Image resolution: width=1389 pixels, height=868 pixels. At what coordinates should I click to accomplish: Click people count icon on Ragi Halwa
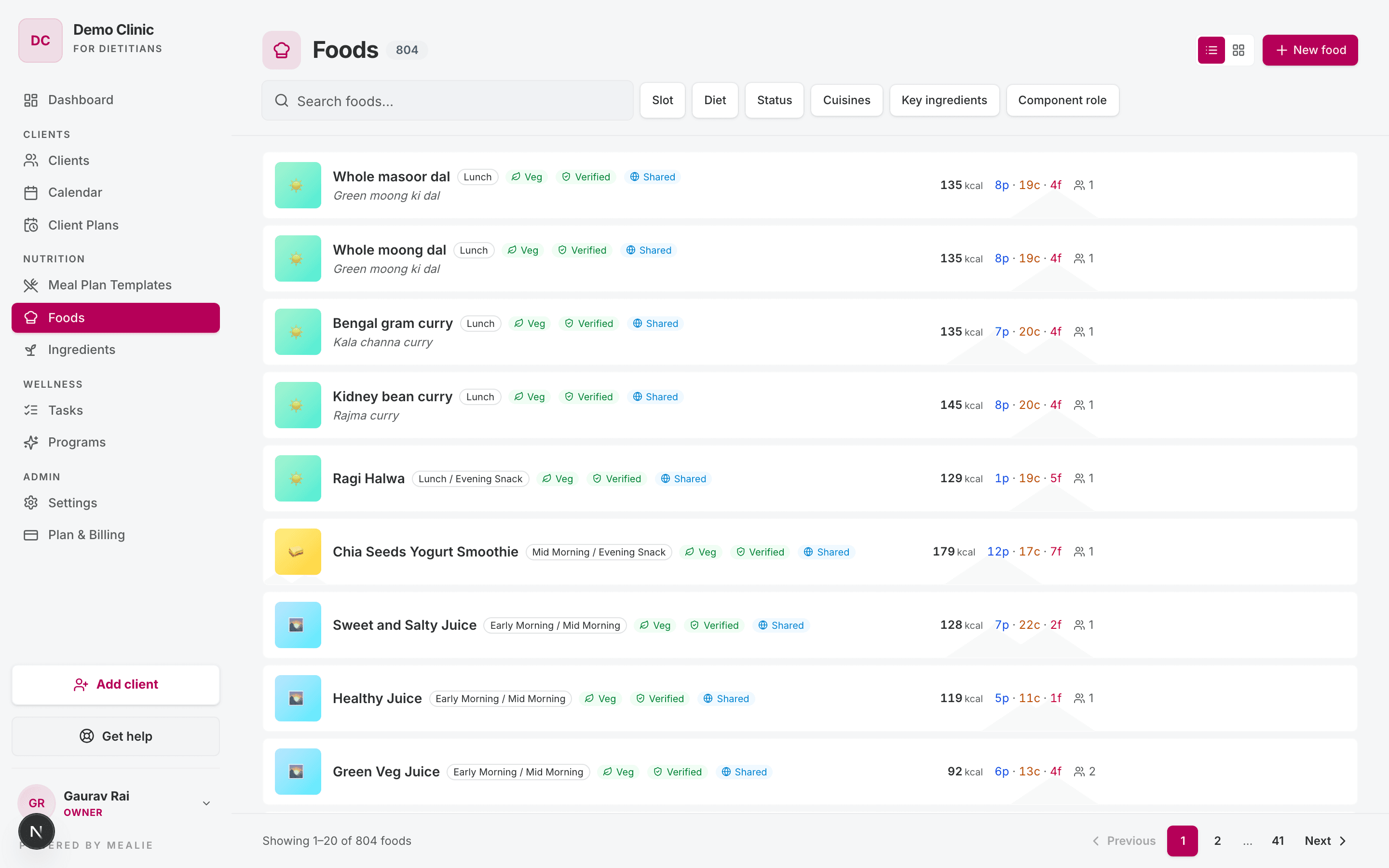coord(1080,478)
